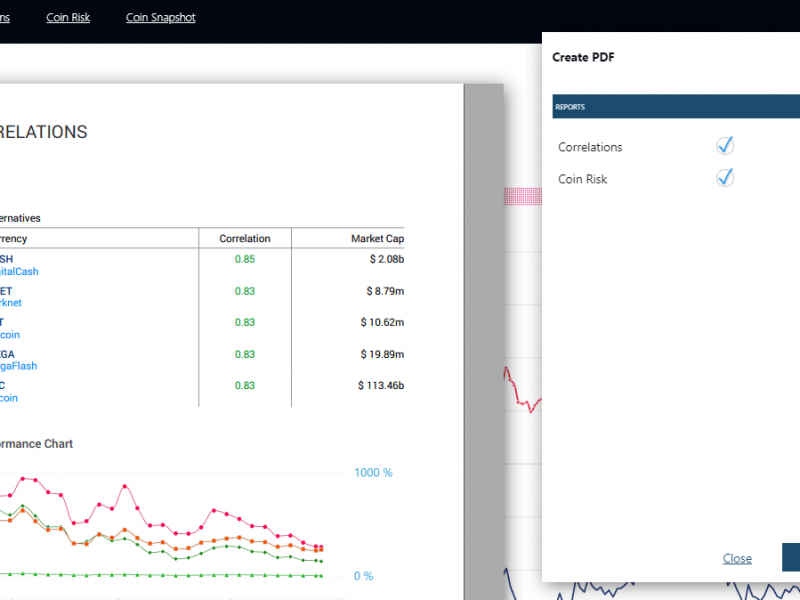Click the Correlations label in reports list
The image size is (800, 600).
(590, 147)
